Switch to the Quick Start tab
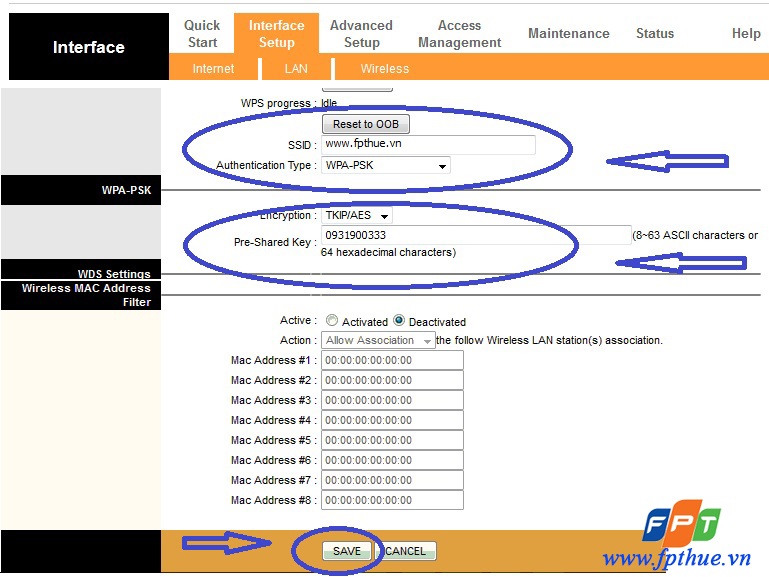The image size is (769, 577). pos(202,33)
